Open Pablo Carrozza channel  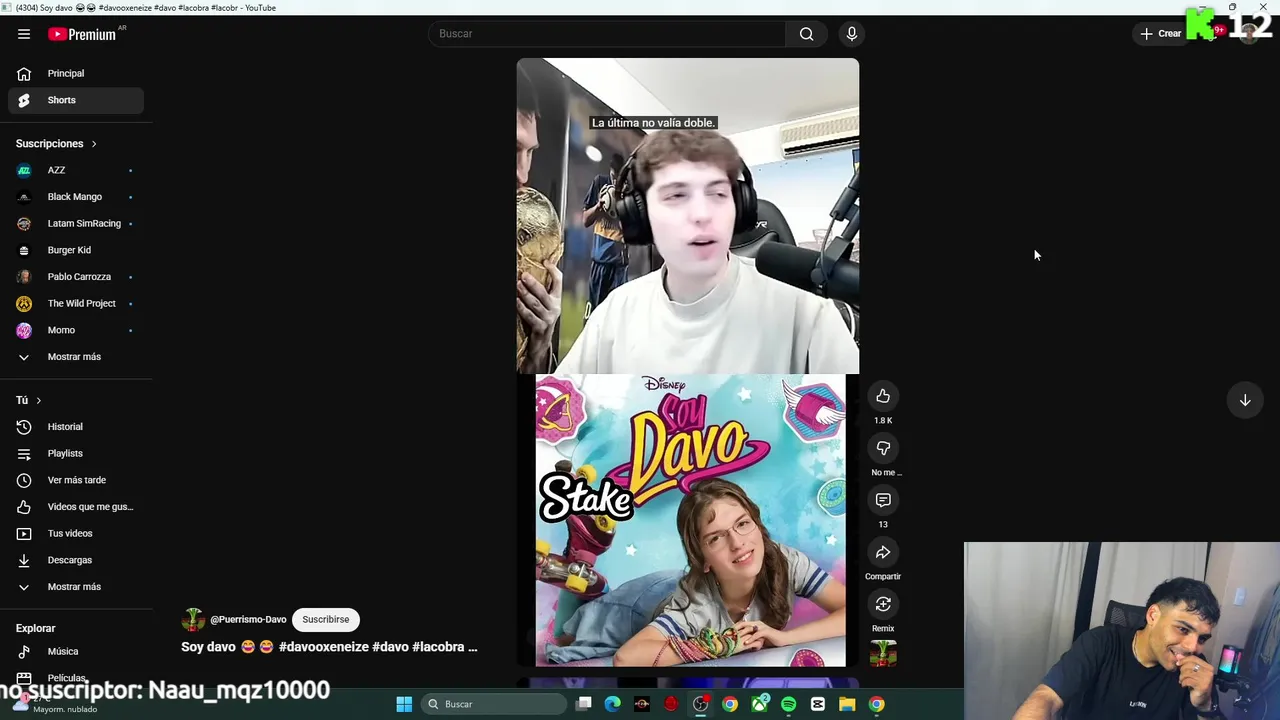[x=76, y=277]
